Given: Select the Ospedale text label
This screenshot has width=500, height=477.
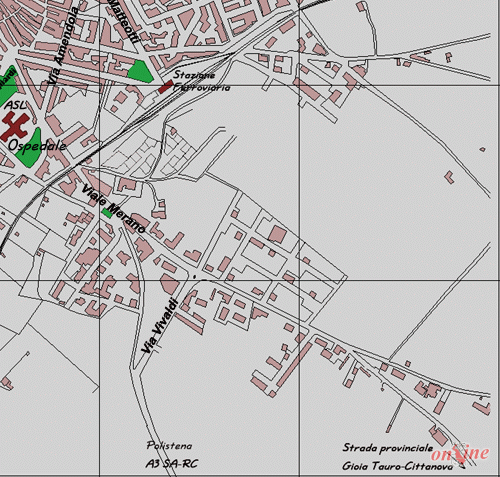Looking at the screenshot, I should (x=37, y=146).
